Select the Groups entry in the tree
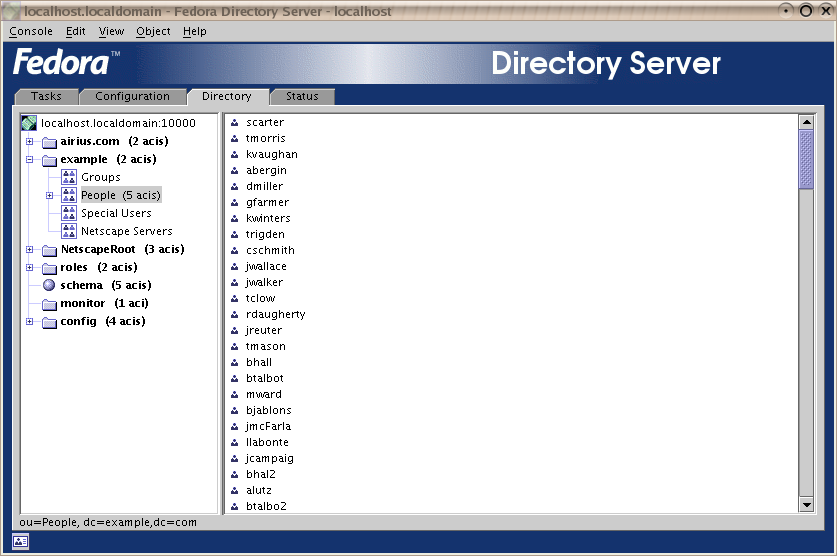 click(x=101, y=177)
